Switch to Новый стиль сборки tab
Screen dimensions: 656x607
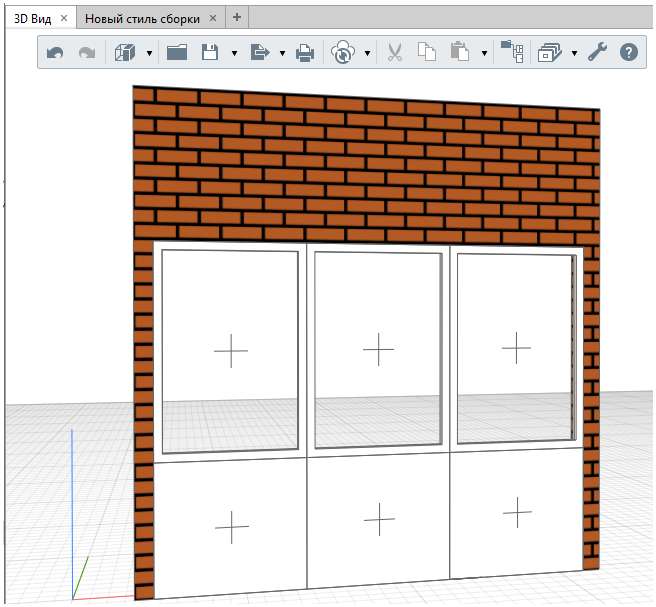click(141, 19)
